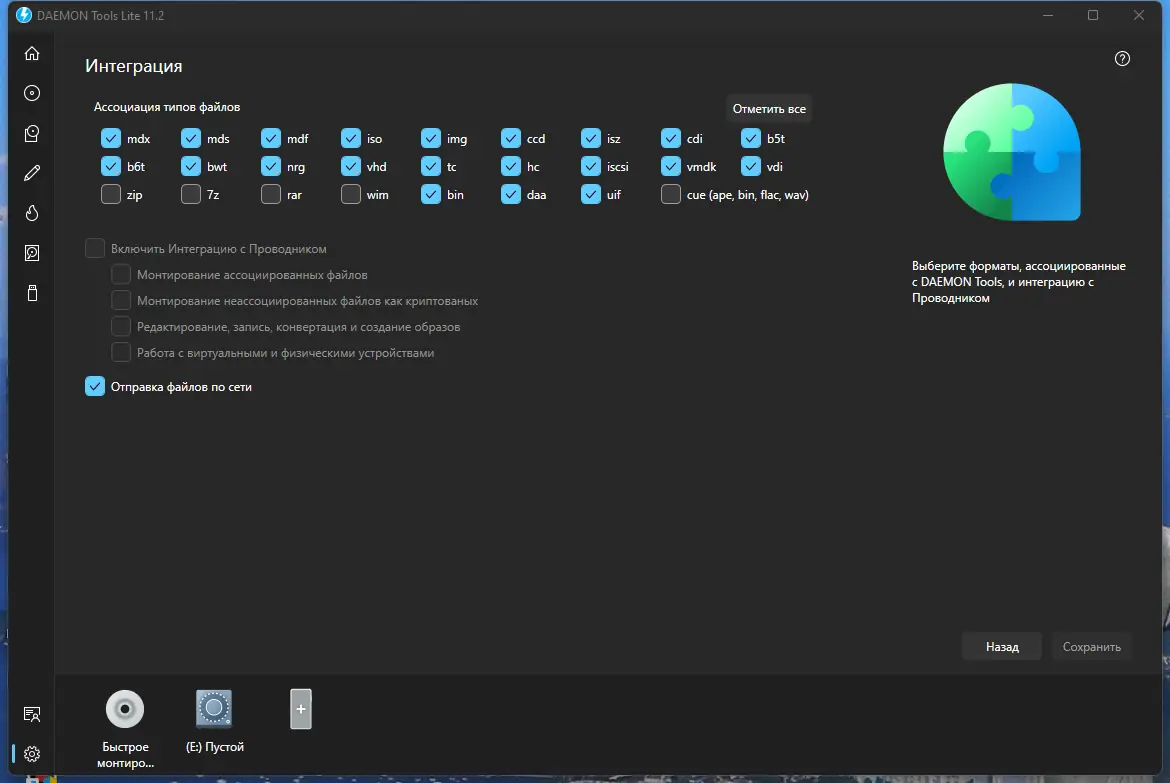Check the rar file type box
The height and width of the screenshot is (783, 1170).
pos(271,194)
